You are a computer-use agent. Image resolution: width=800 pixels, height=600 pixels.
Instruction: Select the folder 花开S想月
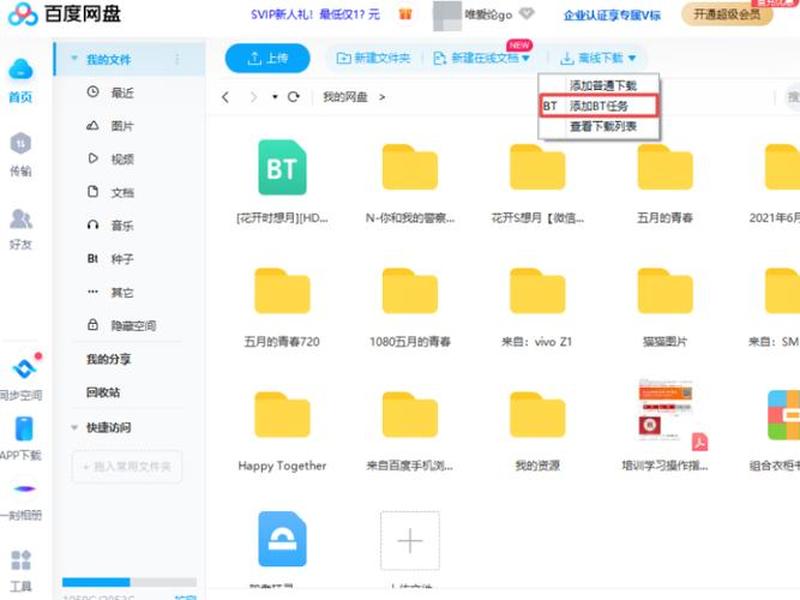tap(537, 167)
